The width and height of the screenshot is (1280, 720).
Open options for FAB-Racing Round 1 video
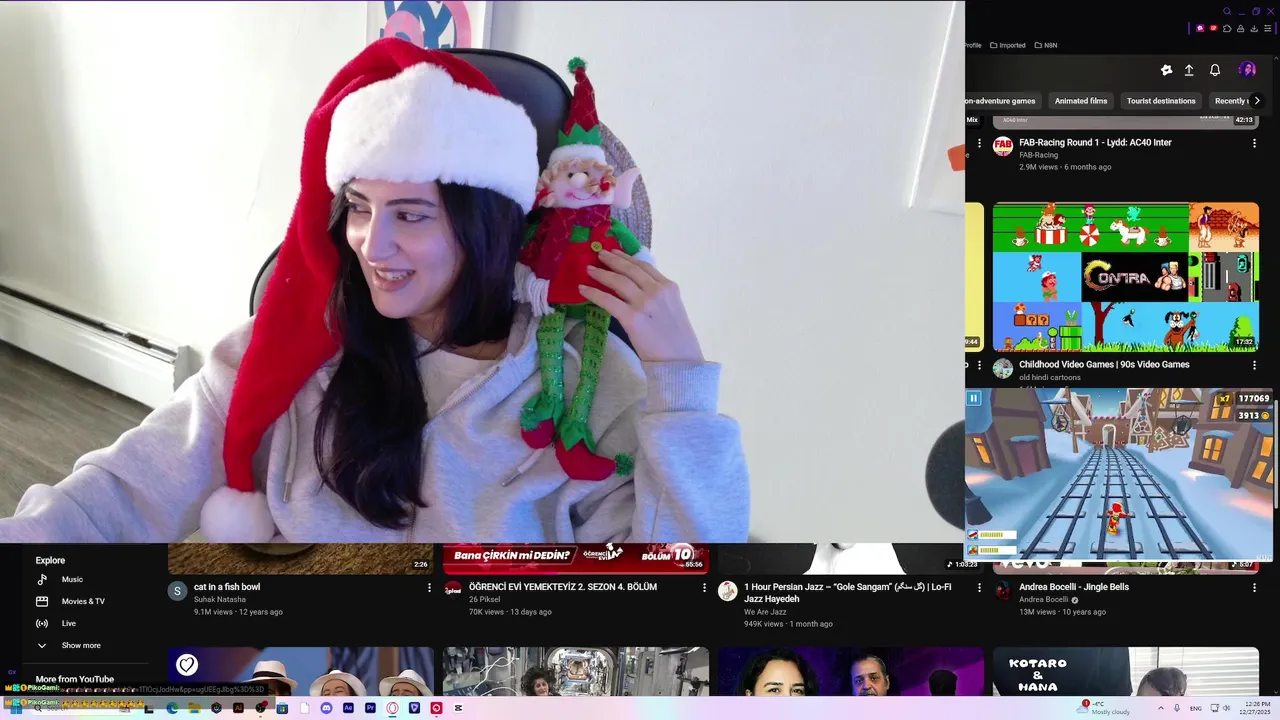coord(1254,143)
